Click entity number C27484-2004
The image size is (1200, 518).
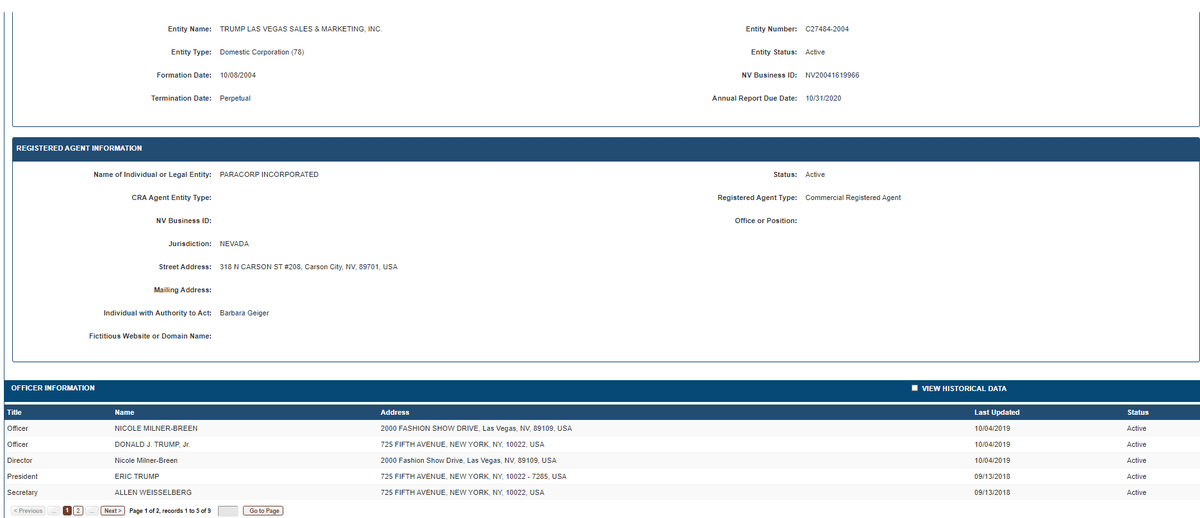click(x=827, y=29)
